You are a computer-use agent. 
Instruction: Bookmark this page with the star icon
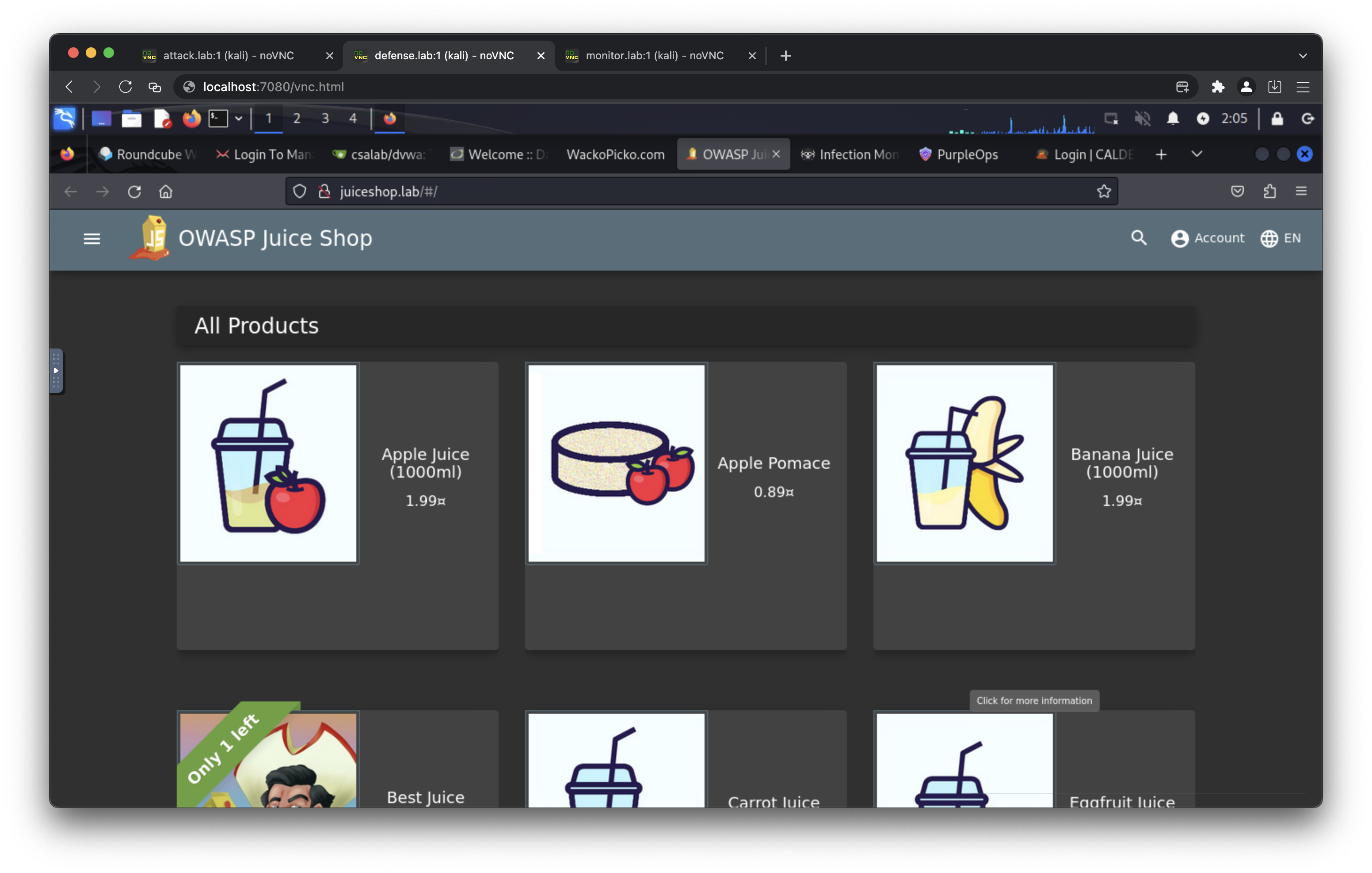[1104, 191]
